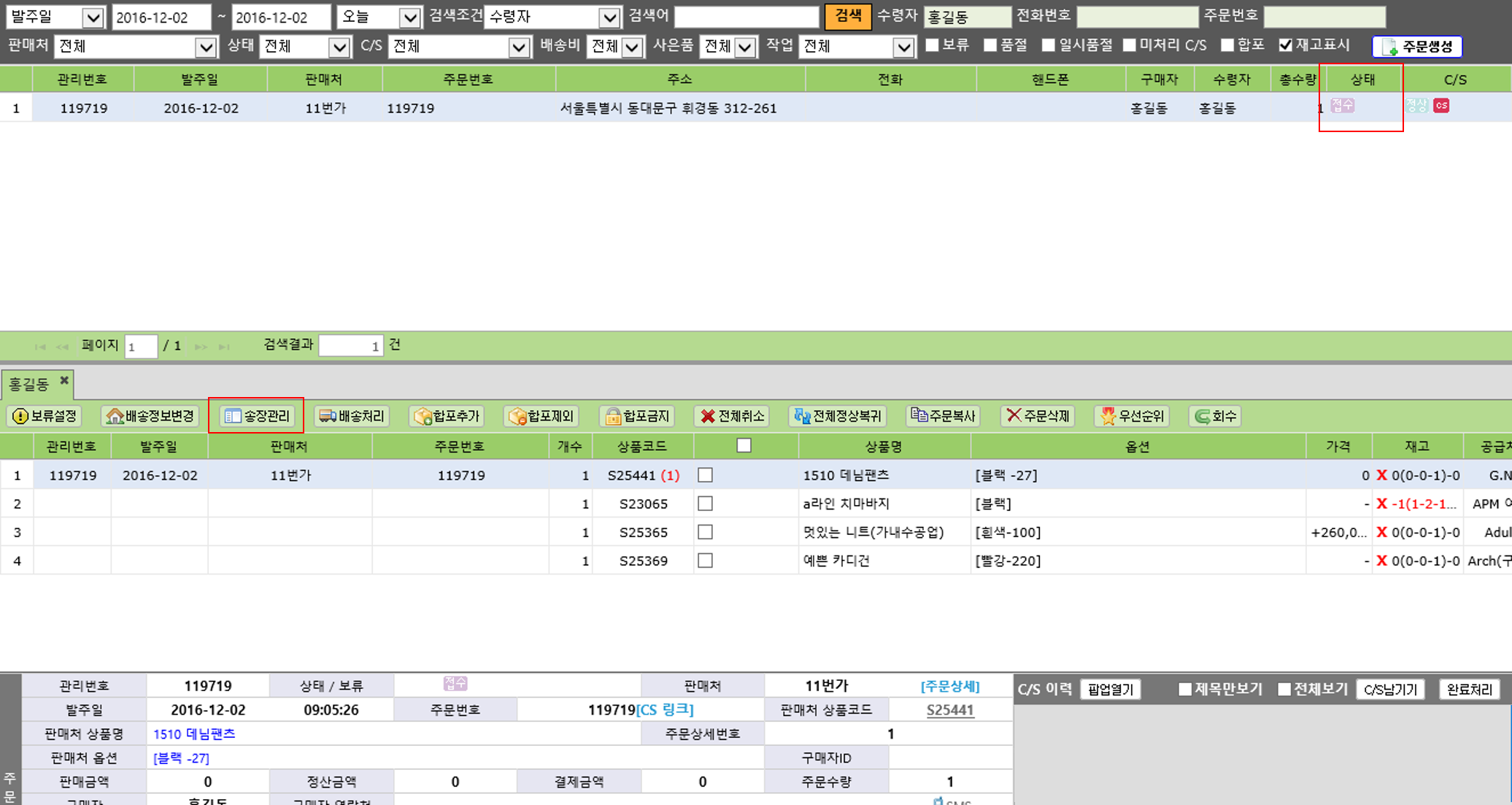Click the 우선순위 priority button

pos(1132,416)
